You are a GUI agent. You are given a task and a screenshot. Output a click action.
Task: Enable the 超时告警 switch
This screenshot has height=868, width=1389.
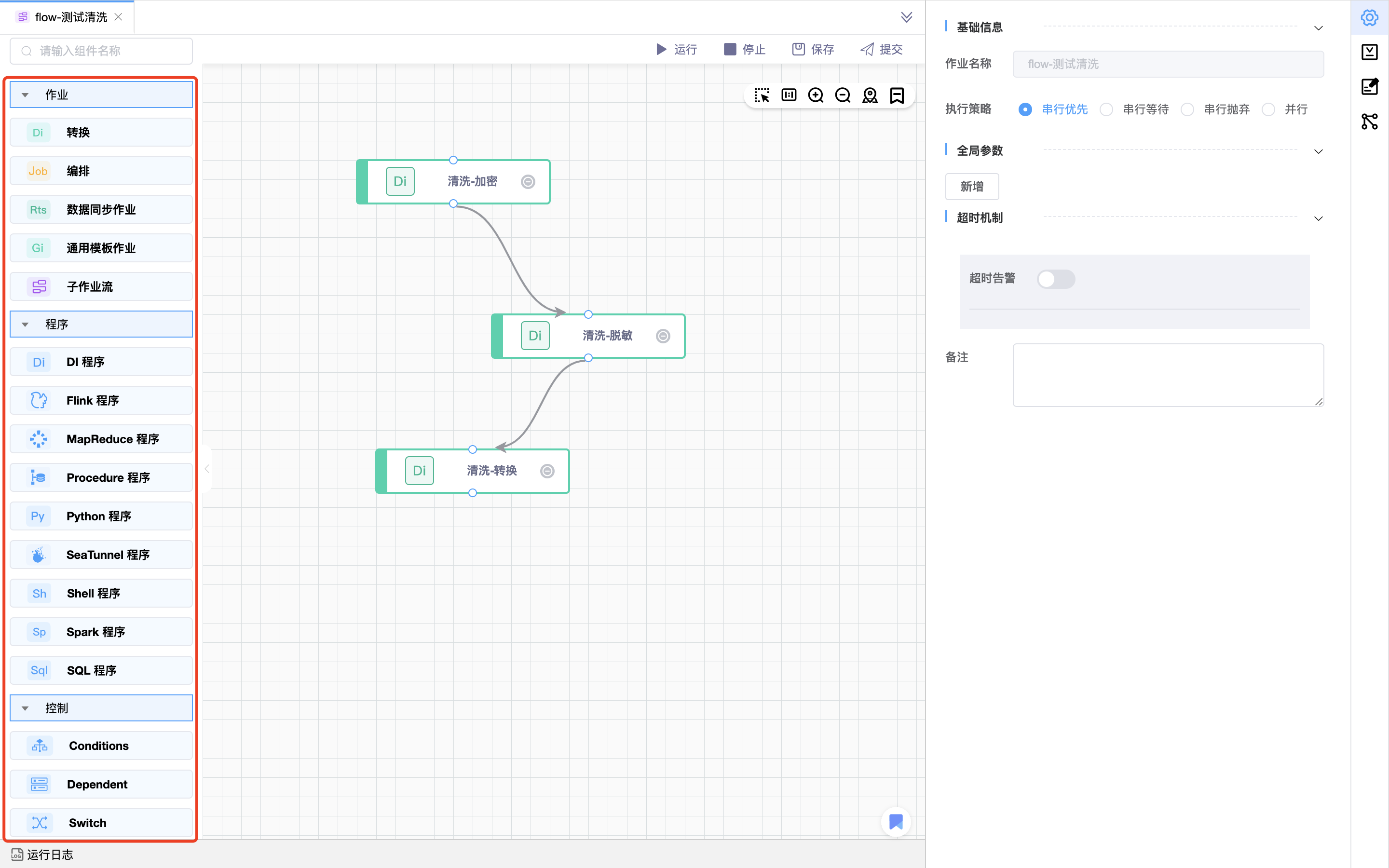tap(1056, 279)
